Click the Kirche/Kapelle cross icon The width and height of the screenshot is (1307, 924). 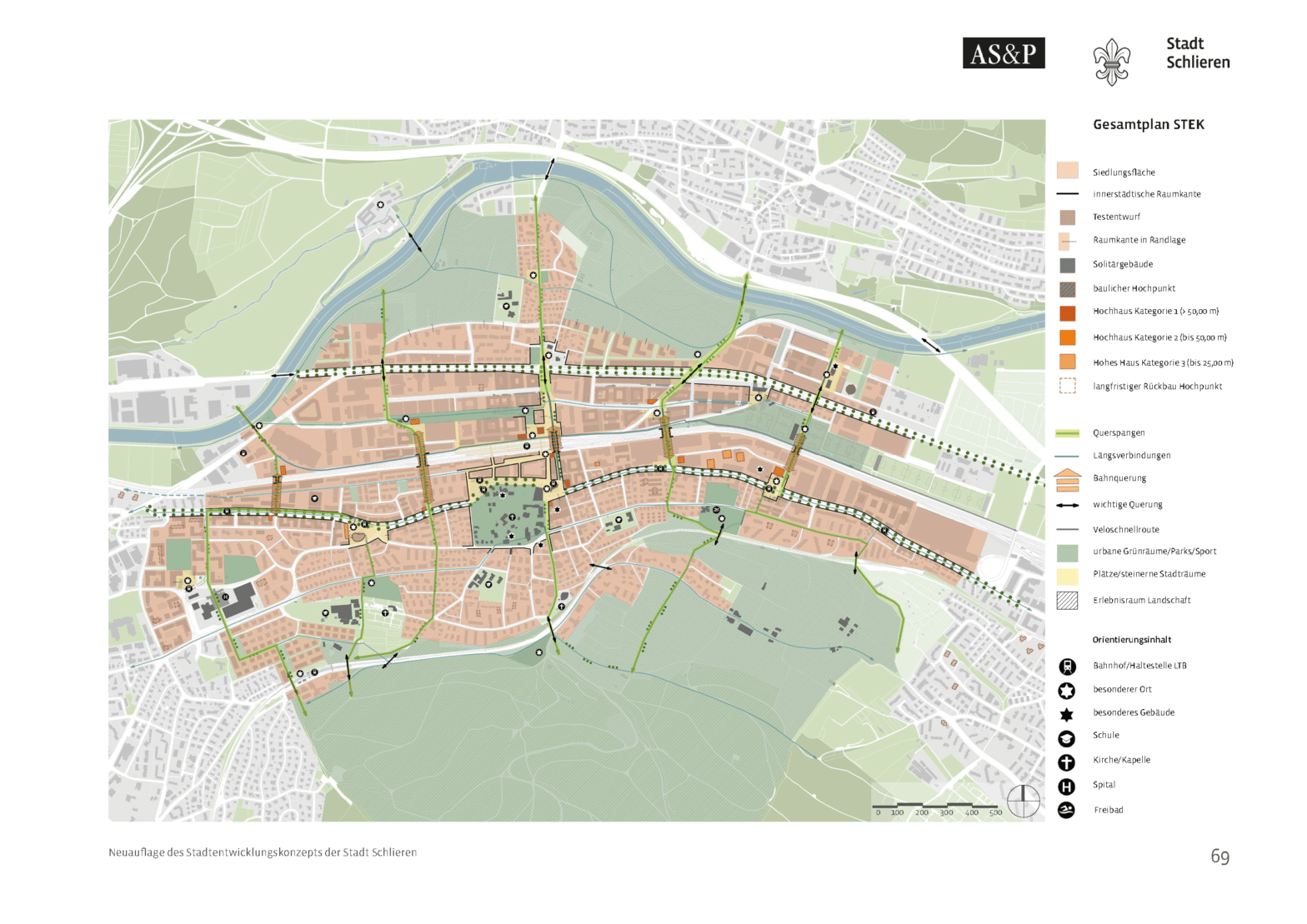tap(1067, 762)
